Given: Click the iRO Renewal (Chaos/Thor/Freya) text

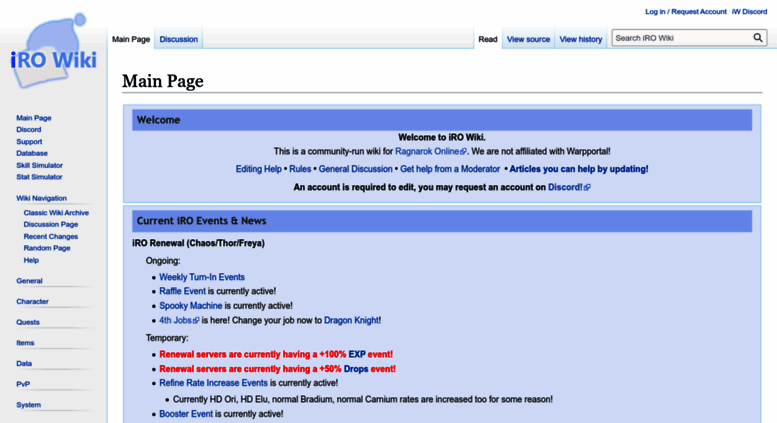Looking at the screenshot, I should pos(198,243).
